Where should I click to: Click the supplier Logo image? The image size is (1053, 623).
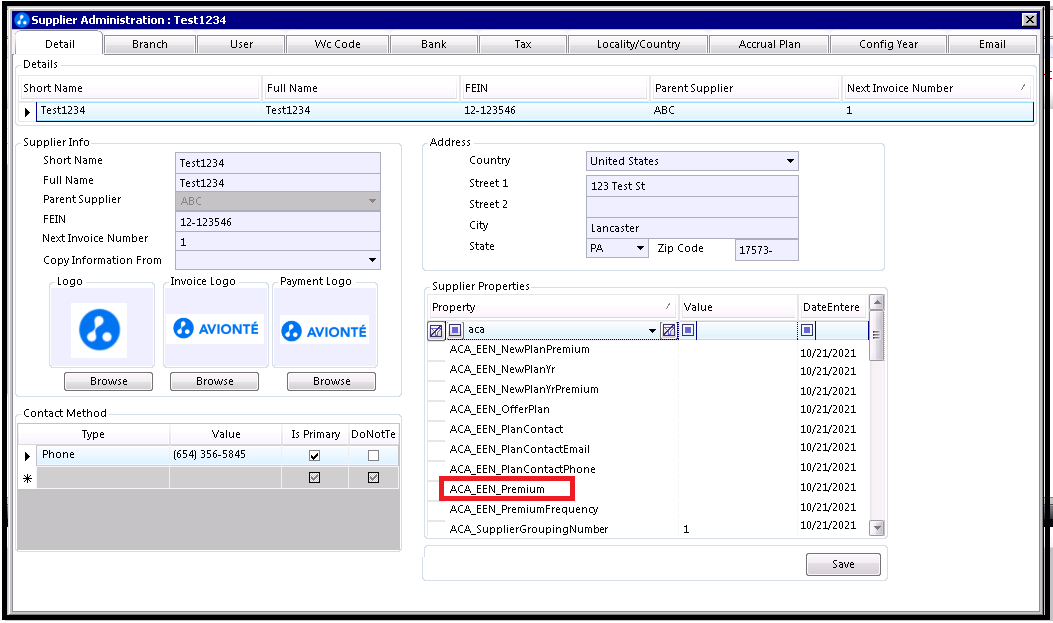pyautogui.click(x=100, y=330)
